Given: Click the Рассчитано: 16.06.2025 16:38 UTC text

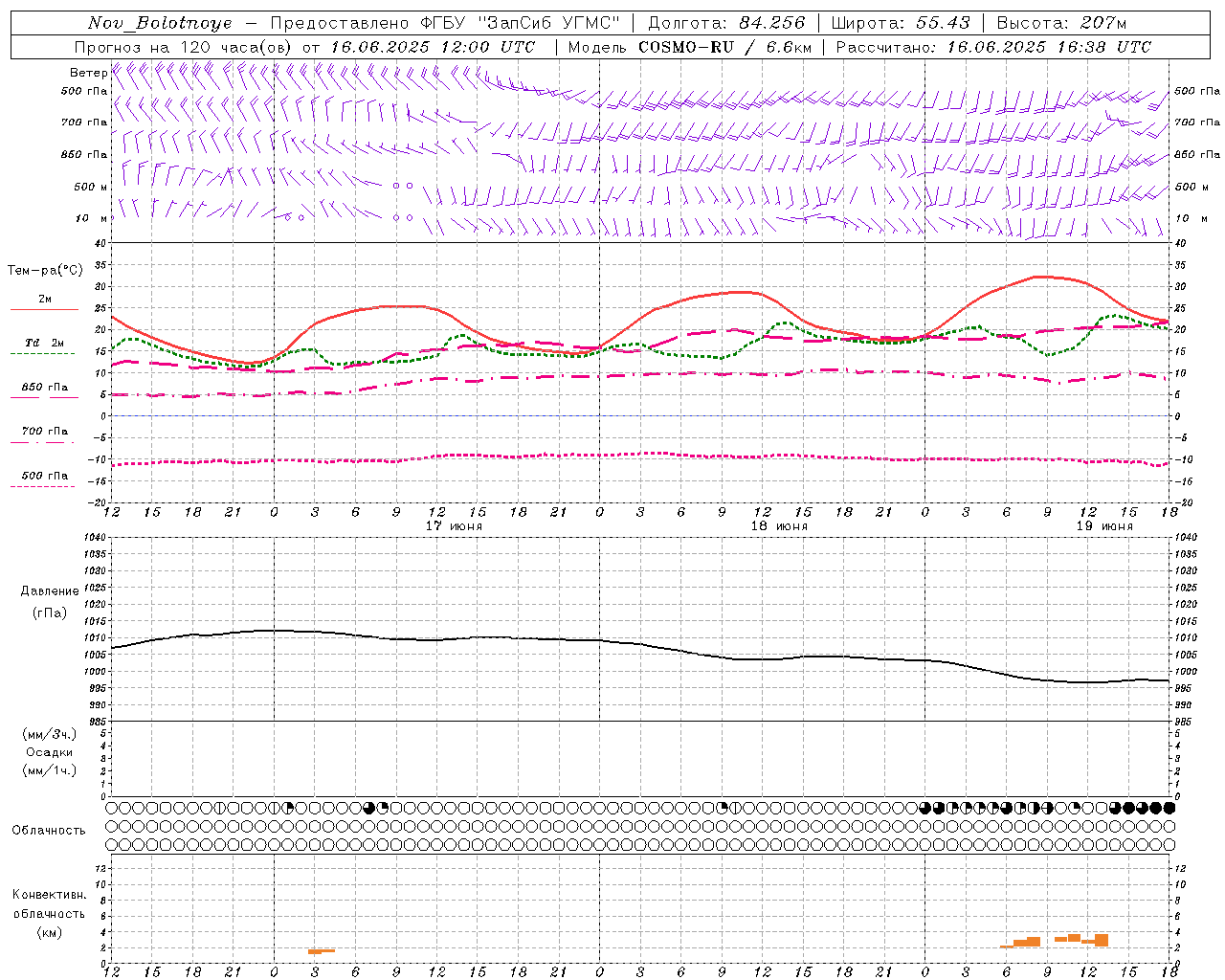Looking at the screenshot, I should pyautogui.click(x=993, y=47).
